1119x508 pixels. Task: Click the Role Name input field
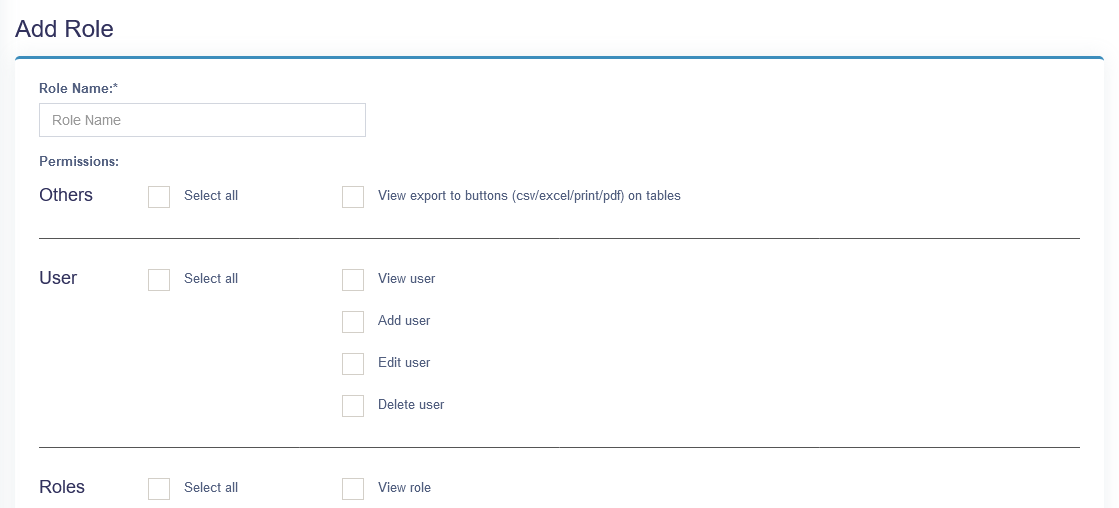[x=202, y=120]
